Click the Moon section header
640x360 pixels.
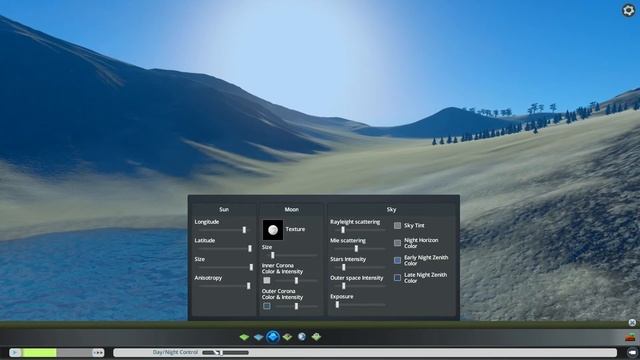(x=291, y=209)
